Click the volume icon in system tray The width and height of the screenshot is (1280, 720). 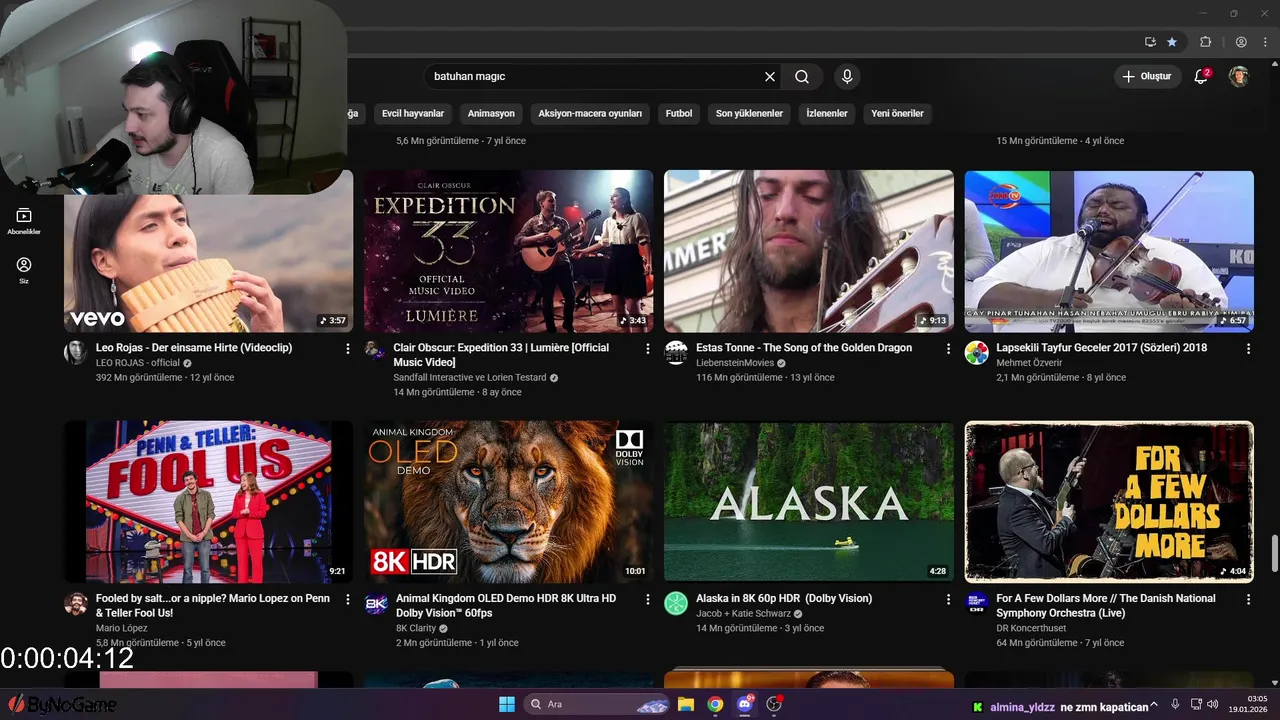pos(1212,704)
